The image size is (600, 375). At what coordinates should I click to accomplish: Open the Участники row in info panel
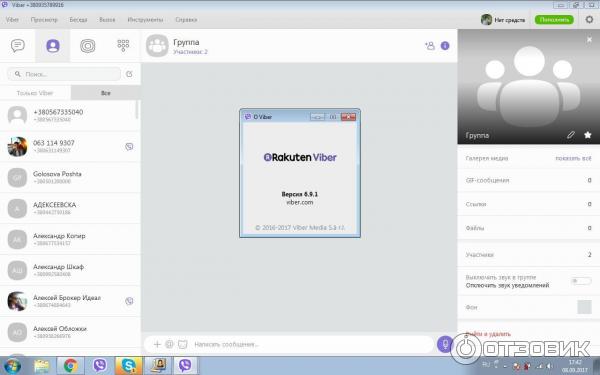[528, 254]
